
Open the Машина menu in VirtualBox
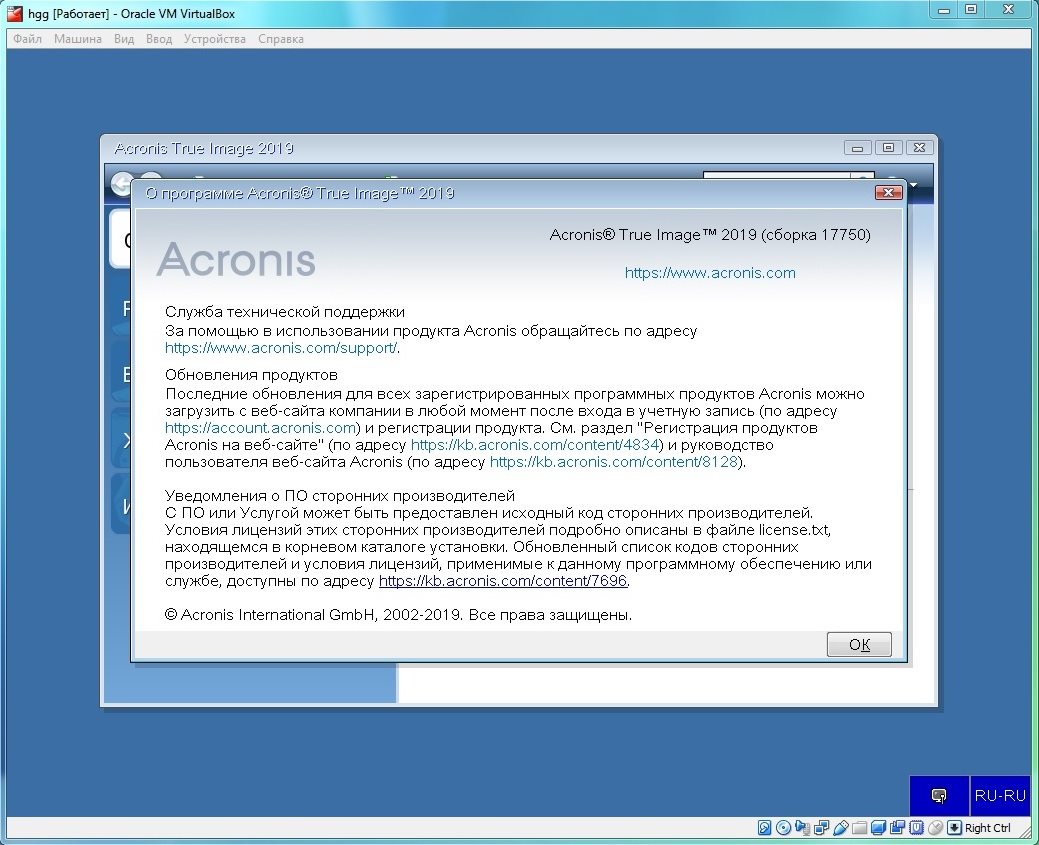tap(77, 39)
